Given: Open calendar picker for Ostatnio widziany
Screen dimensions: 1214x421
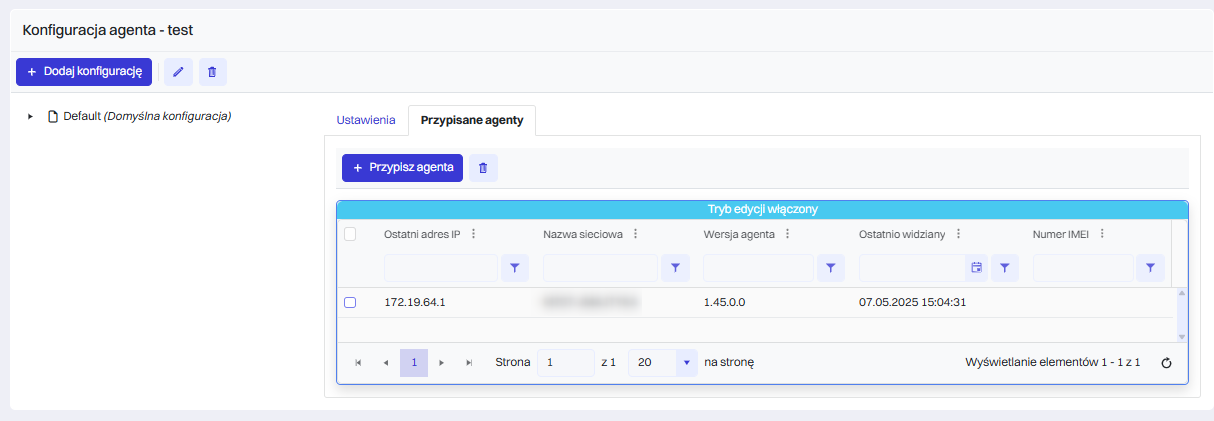Looking at the screenshot, I should tap(976, 268).
